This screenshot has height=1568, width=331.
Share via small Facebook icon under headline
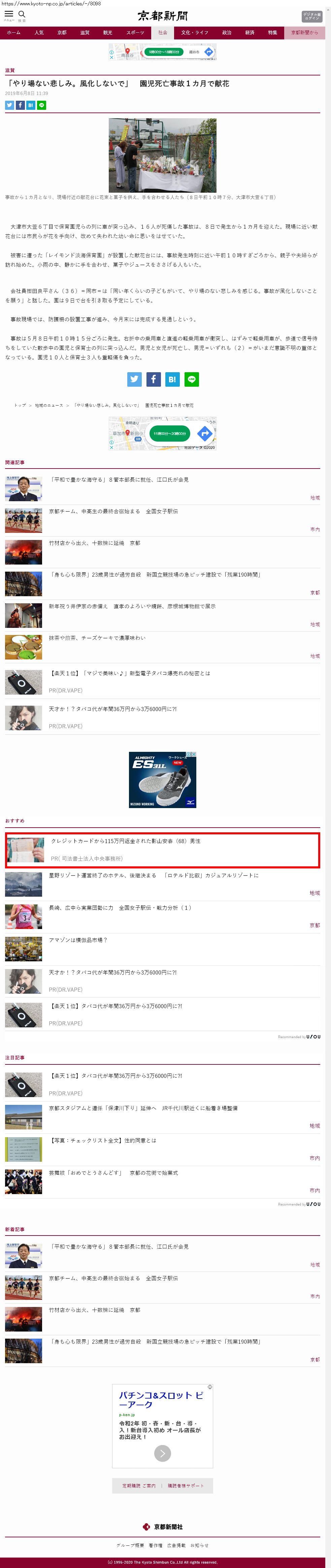tap(20, 105)
